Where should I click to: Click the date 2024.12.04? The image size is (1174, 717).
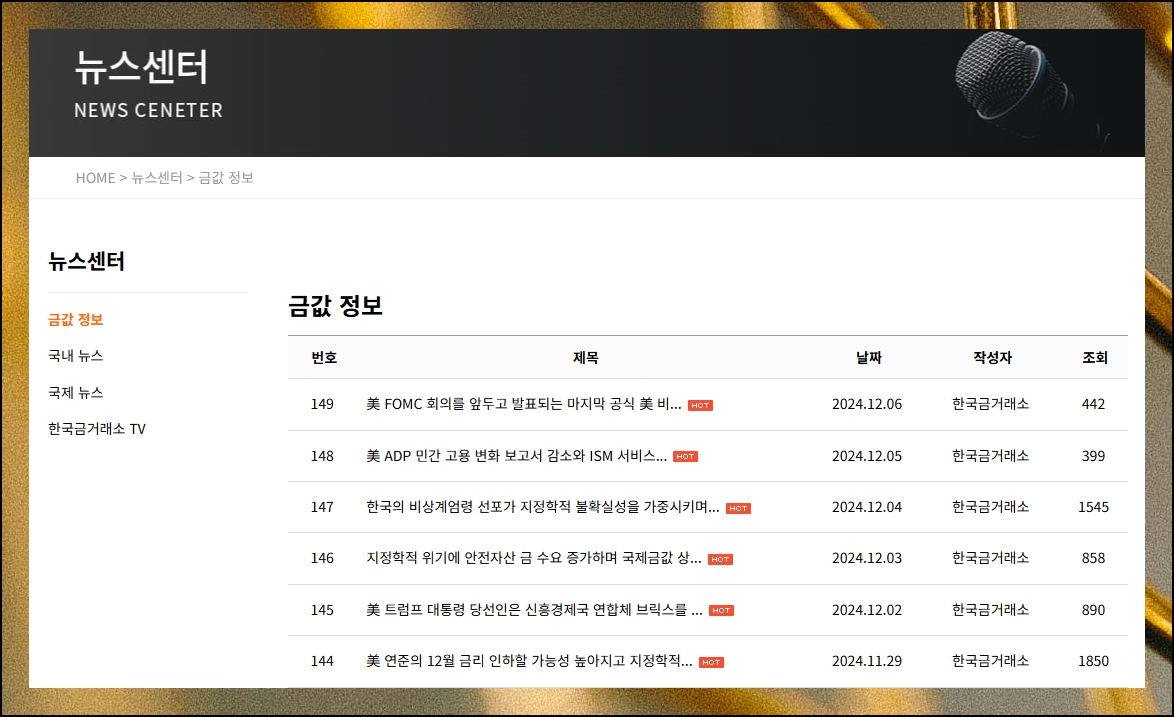click(867, 507)
